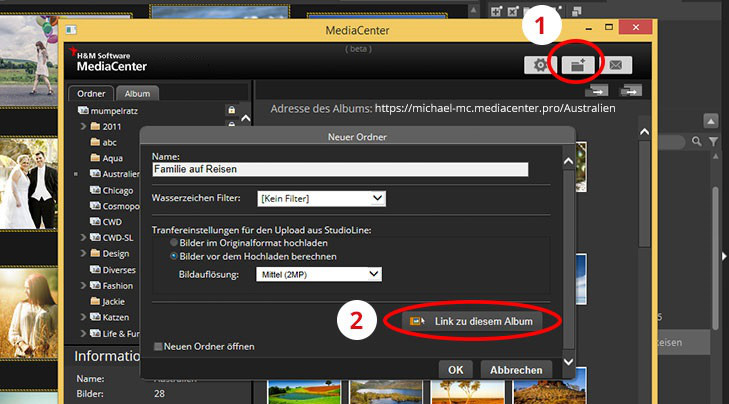Switch to the Album tab
Image resolution: width=729 pixels, height=404 pixels.
pos(140,94)
